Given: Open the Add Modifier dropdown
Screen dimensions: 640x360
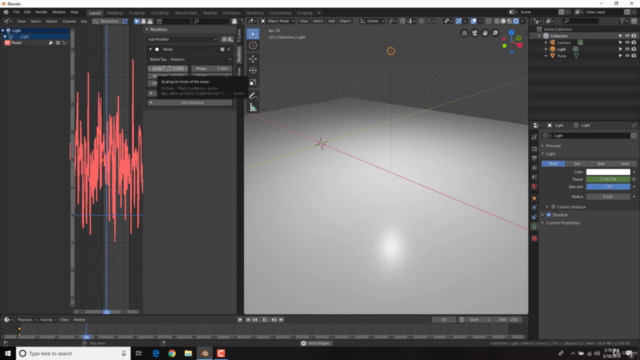Looking at the screenshot, I should tap(182, 40).
